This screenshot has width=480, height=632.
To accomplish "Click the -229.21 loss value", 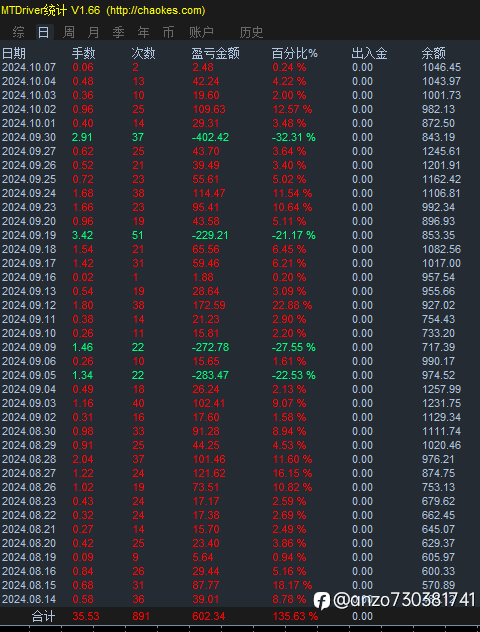I will click(210, 235).
